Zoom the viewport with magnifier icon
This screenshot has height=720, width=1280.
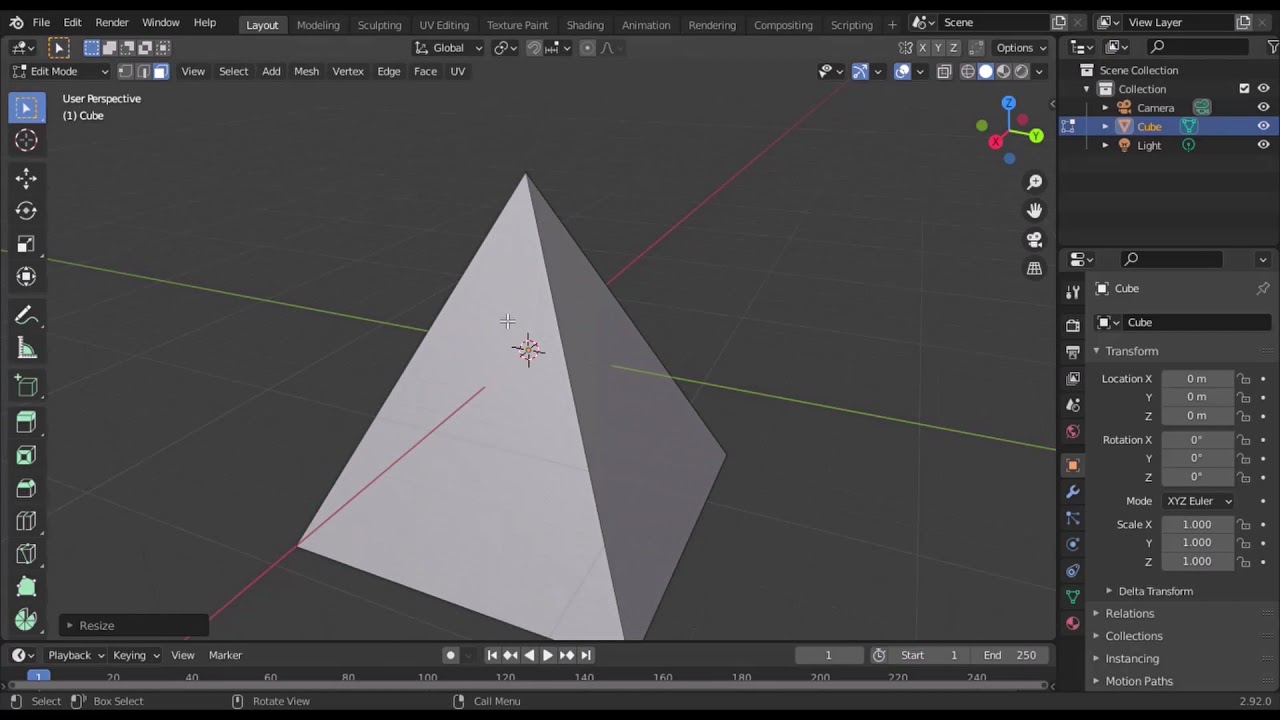pyautogui.click(x=1034, y=182)
